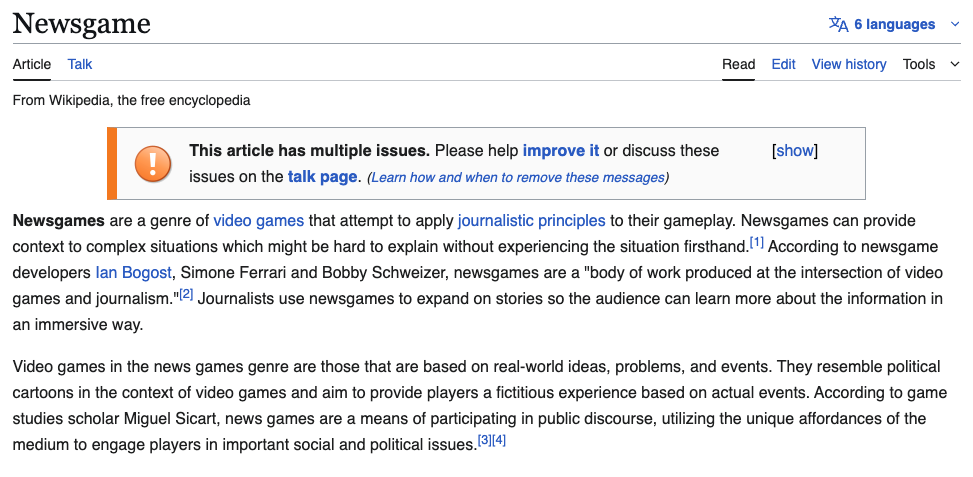973x477 pixels.
Task: Show the article issues details
Action: (x=795, y=151)
